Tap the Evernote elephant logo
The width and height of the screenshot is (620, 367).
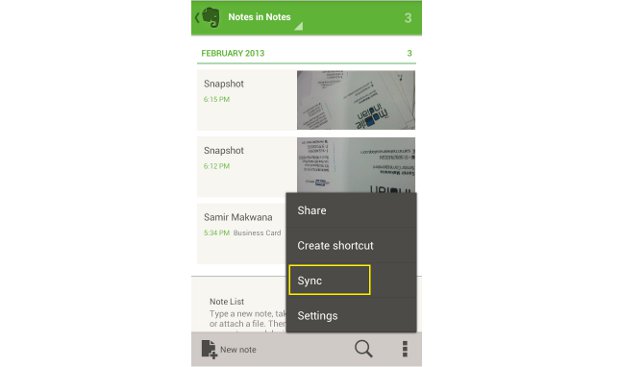pos(211,17)
